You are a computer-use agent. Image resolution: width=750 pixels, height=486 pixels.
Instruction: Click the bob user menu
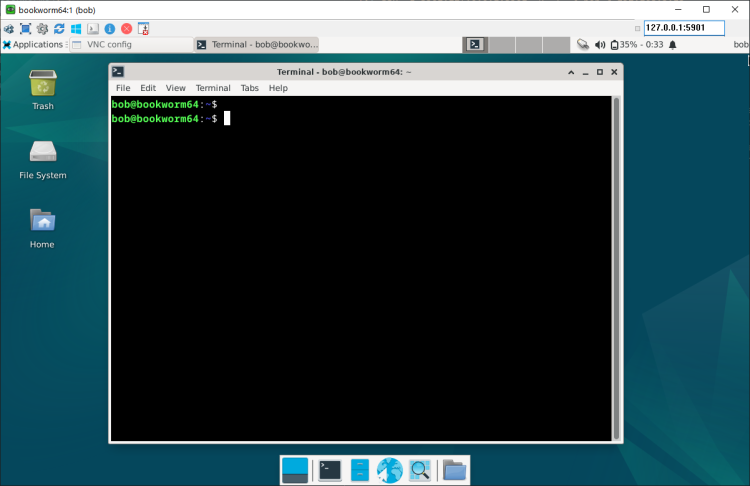(x=741, y=44)
